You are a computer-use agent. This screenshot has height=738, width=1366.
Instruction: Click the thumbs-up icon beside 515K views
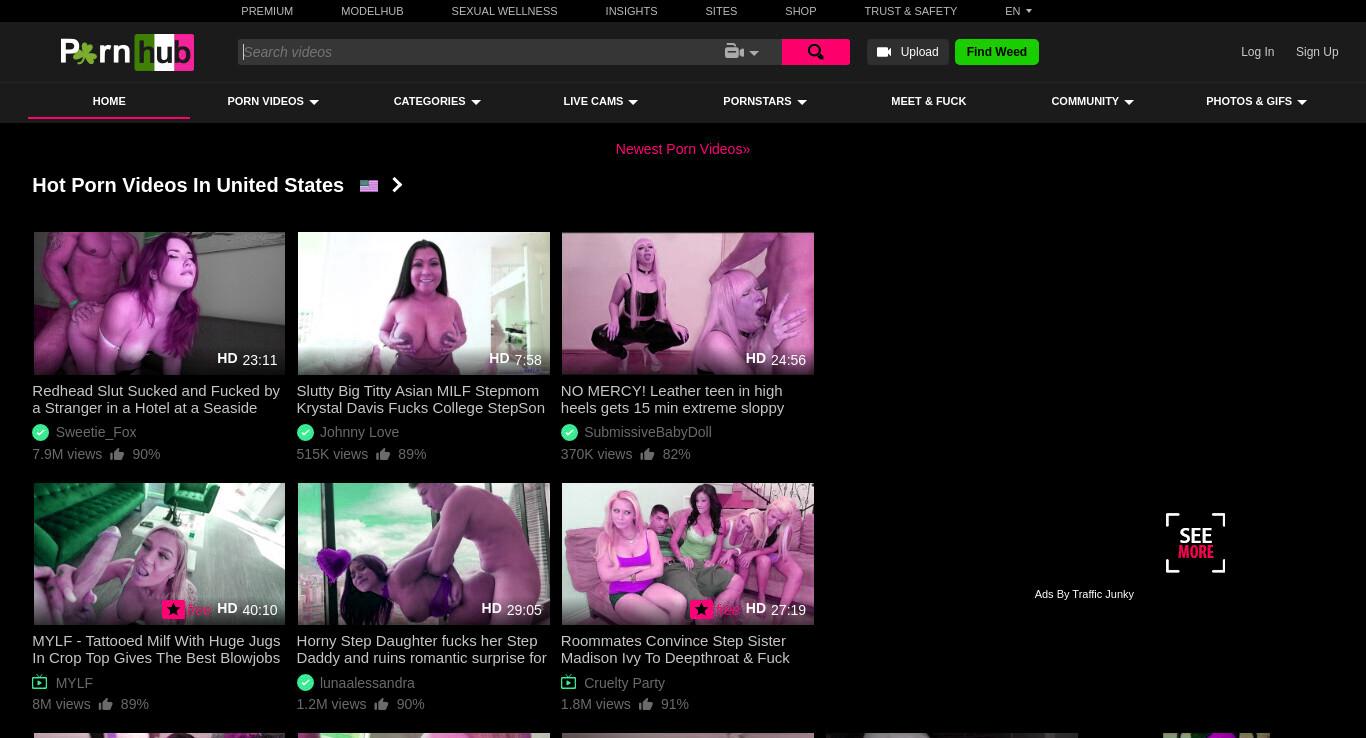click(x=383, y=454)
